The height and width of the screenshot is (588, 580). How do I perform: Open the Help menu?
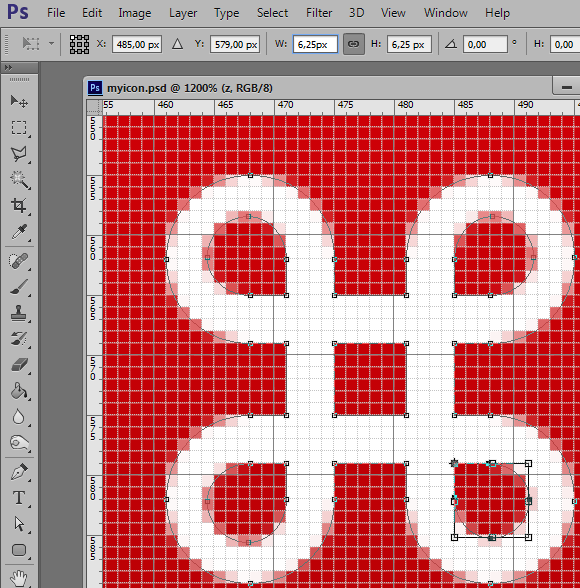[497, 13]
